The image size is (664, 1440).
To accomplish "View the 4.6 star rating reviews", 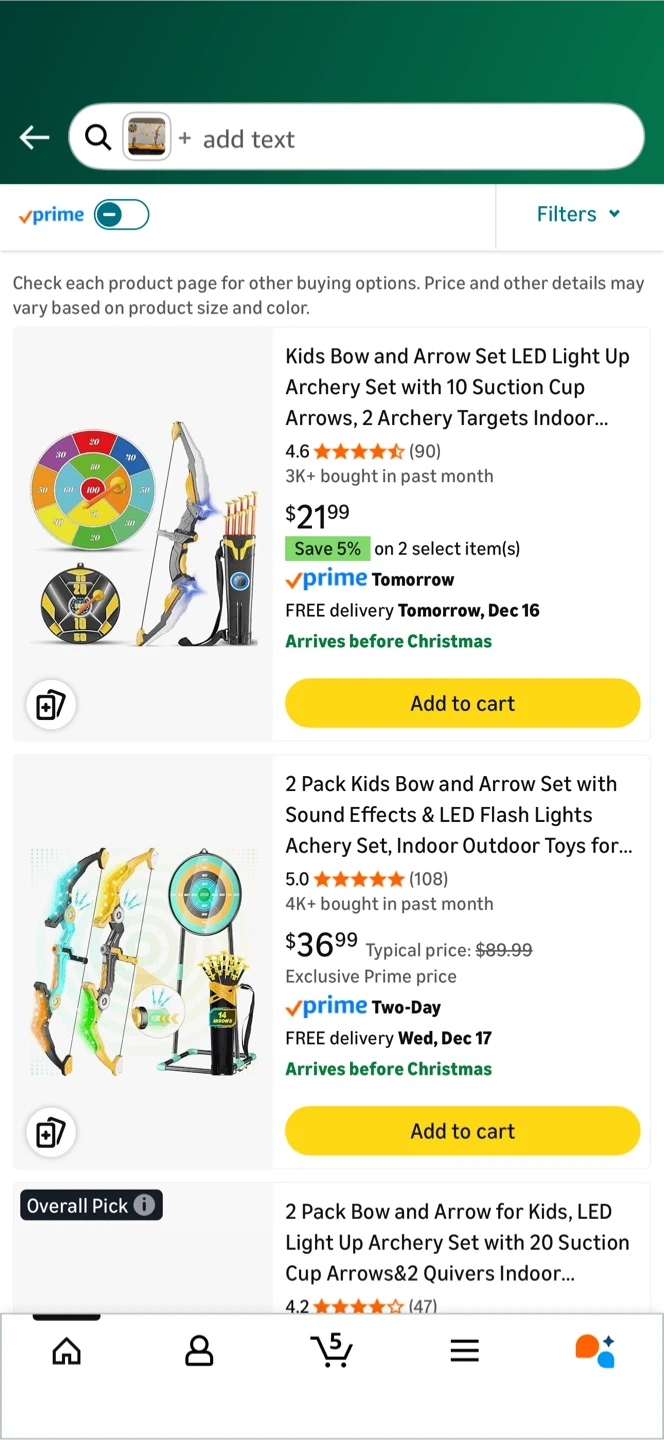I will point(358,451).
